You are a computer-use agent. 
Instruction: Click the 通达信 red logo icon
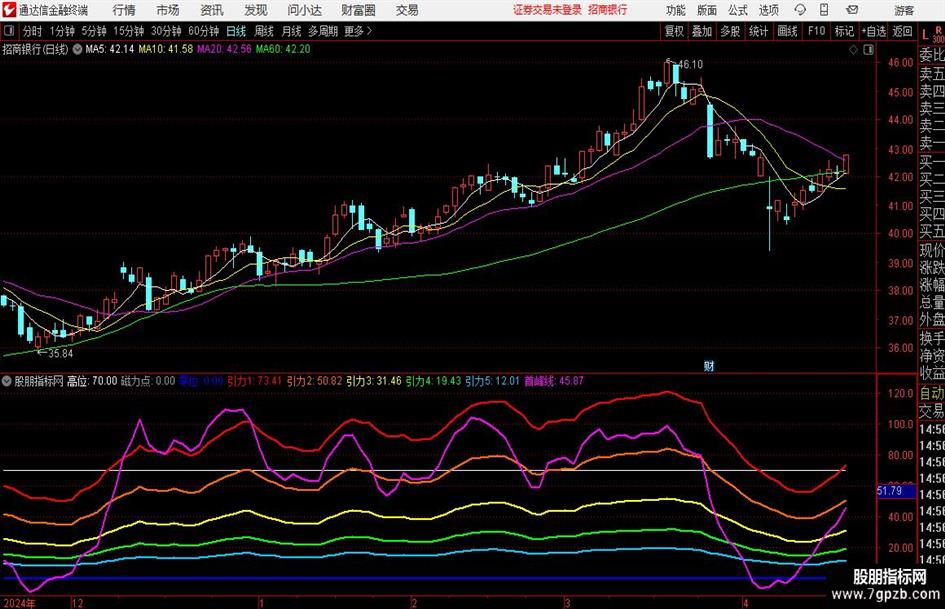[9, 10]
